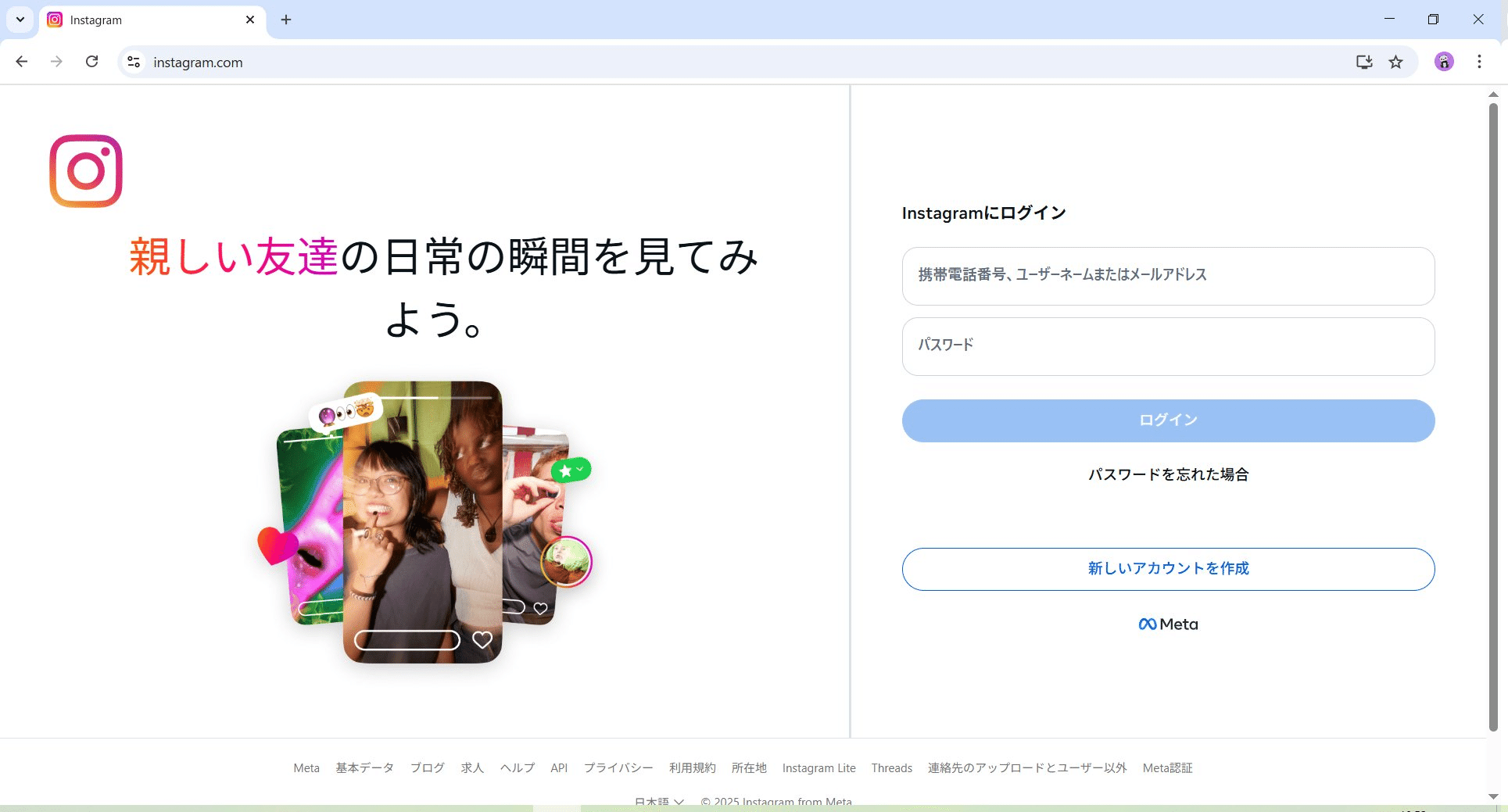Image resolution: width=1508 pixels, height=812 pixels.
Task: Click the Instagram logo above the headline
Action: point(86,170)
